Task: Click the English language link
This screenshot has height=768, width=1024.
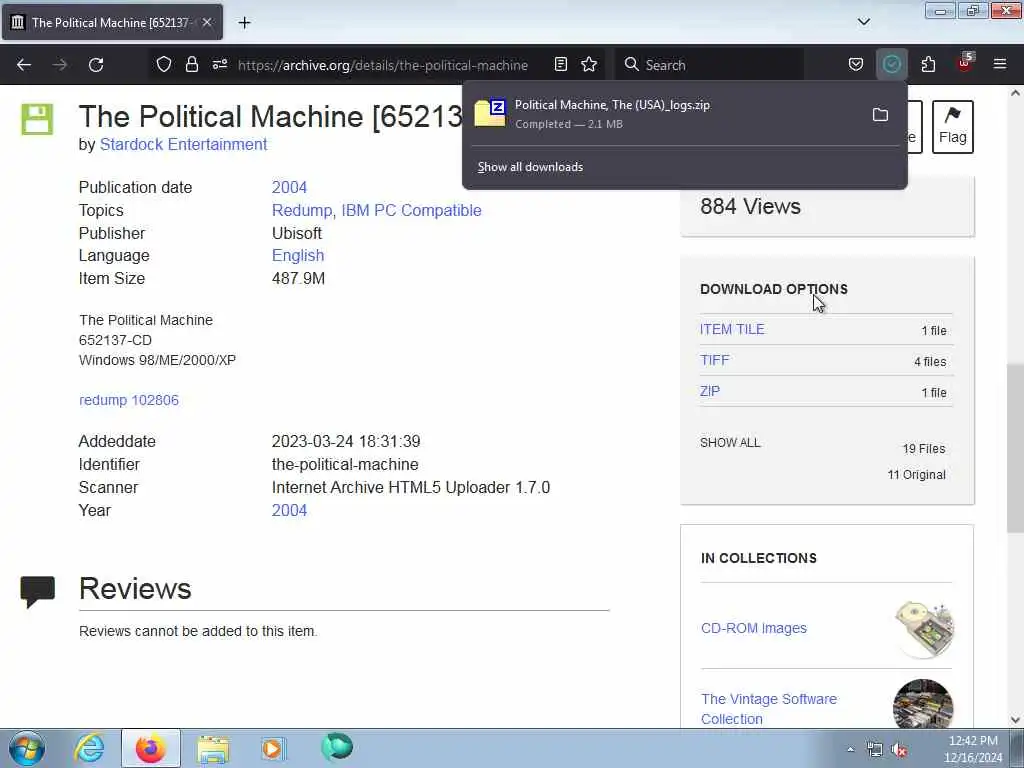Action: coord(298,255)
